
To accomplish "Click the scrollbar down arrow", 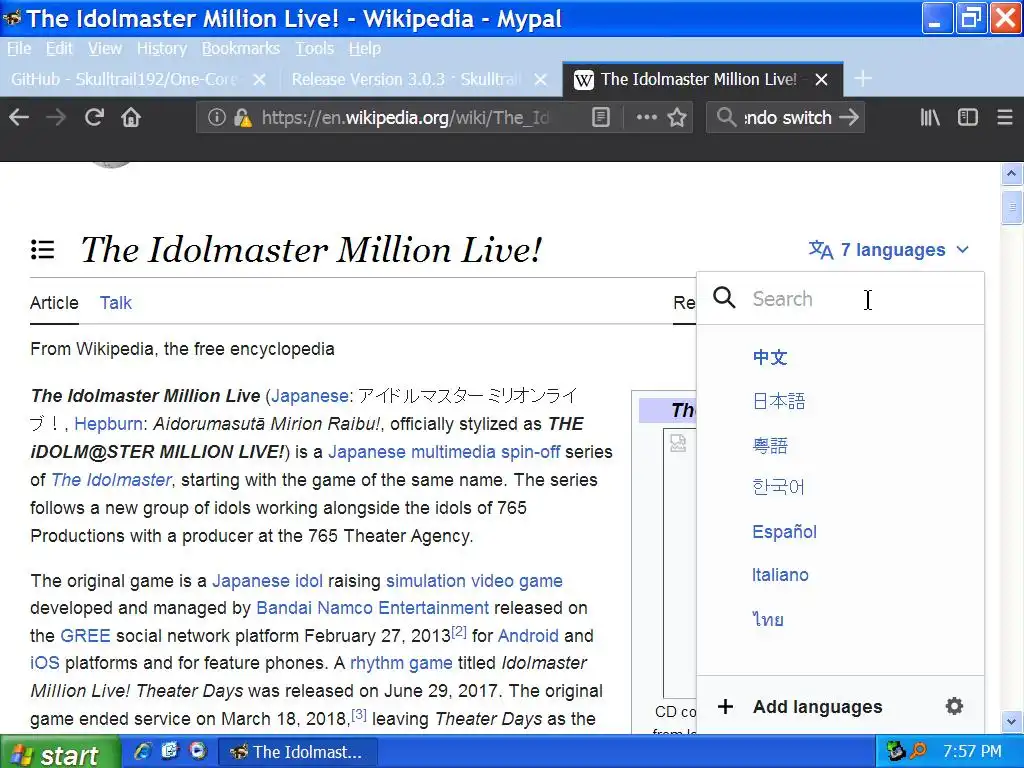I will (1012, 722).
